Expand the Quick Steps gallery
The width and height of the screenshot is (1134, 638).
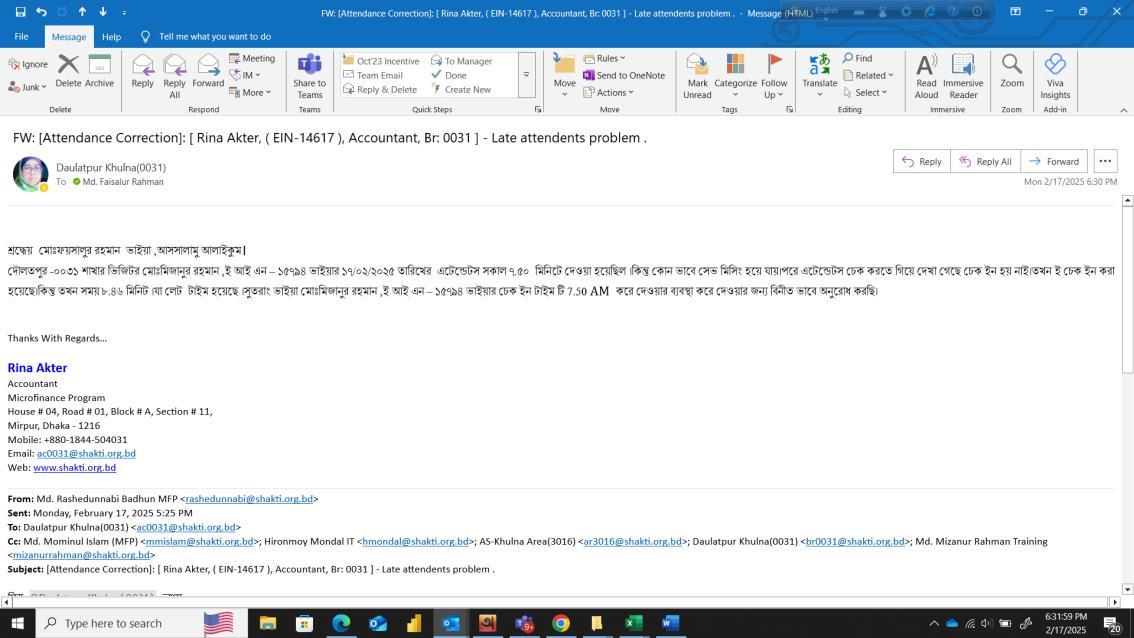coord(526,75)
